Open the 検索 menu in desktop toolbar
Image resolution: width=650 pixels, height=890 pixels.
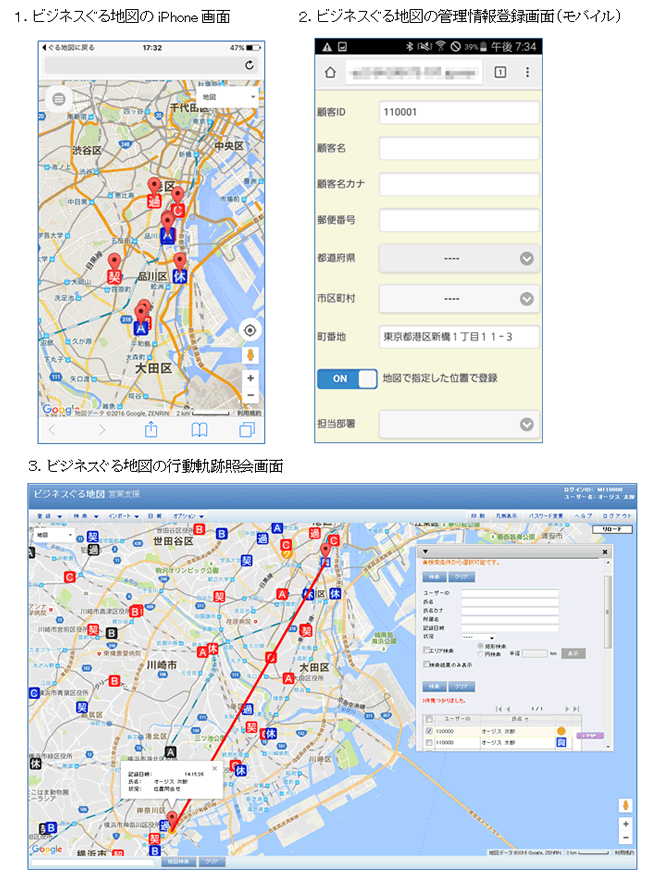tap(86, 516)
